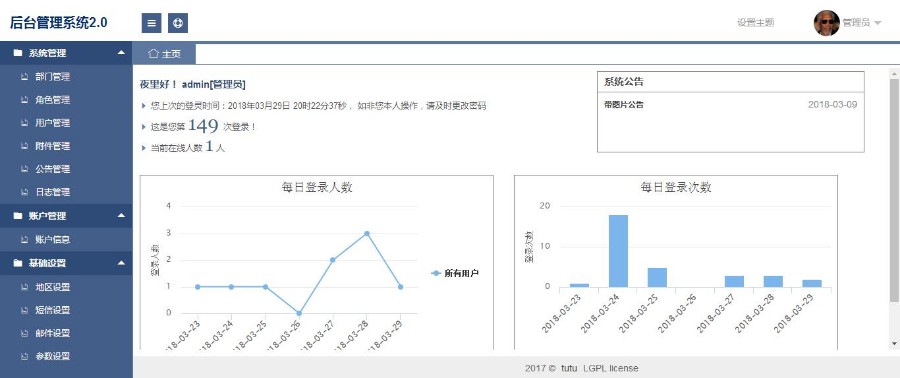Click the 设置主题 link
Screen dimensions: 900x378
click(755, 23)
